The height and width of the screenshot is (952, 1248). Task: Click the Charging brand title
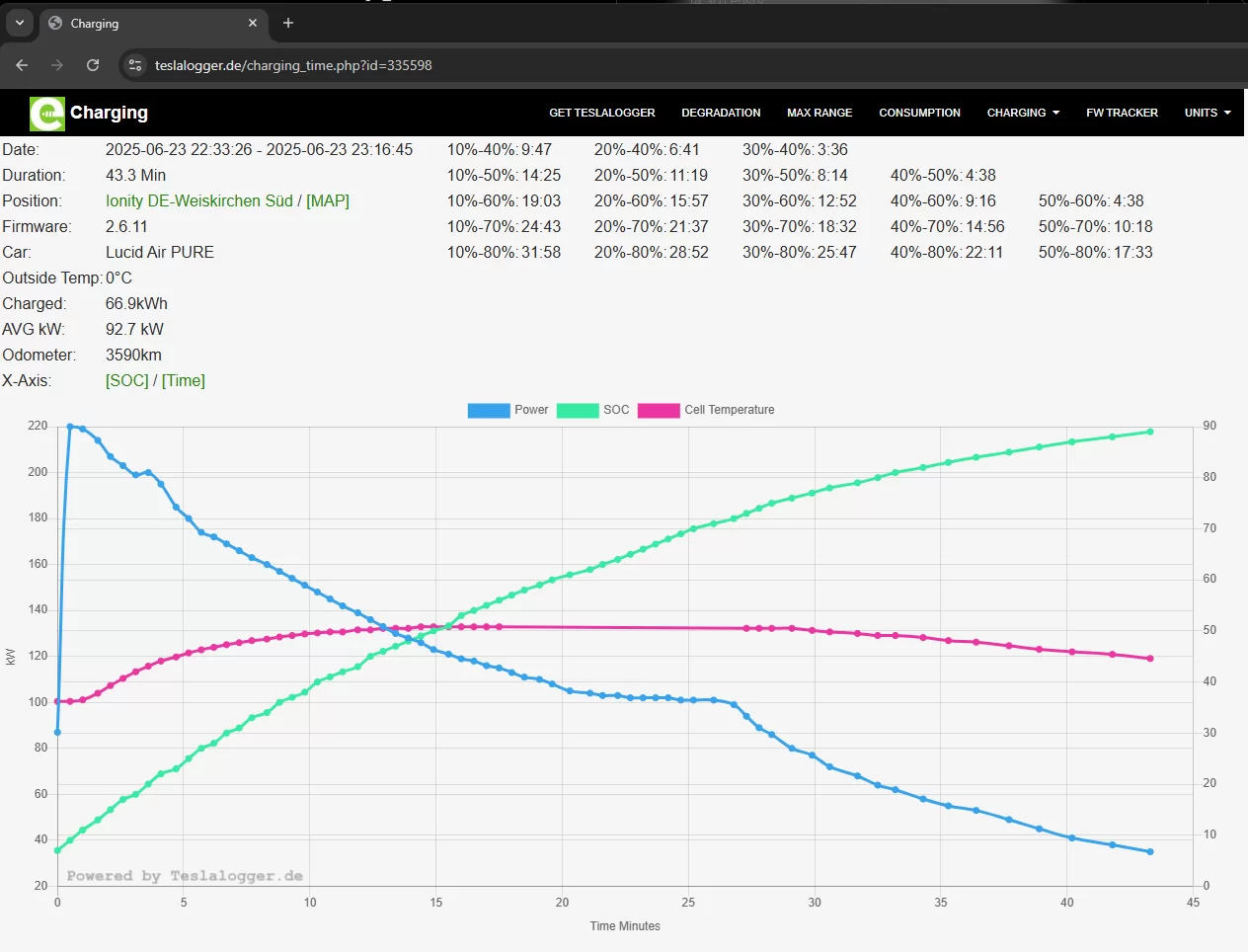pos(109,113)
